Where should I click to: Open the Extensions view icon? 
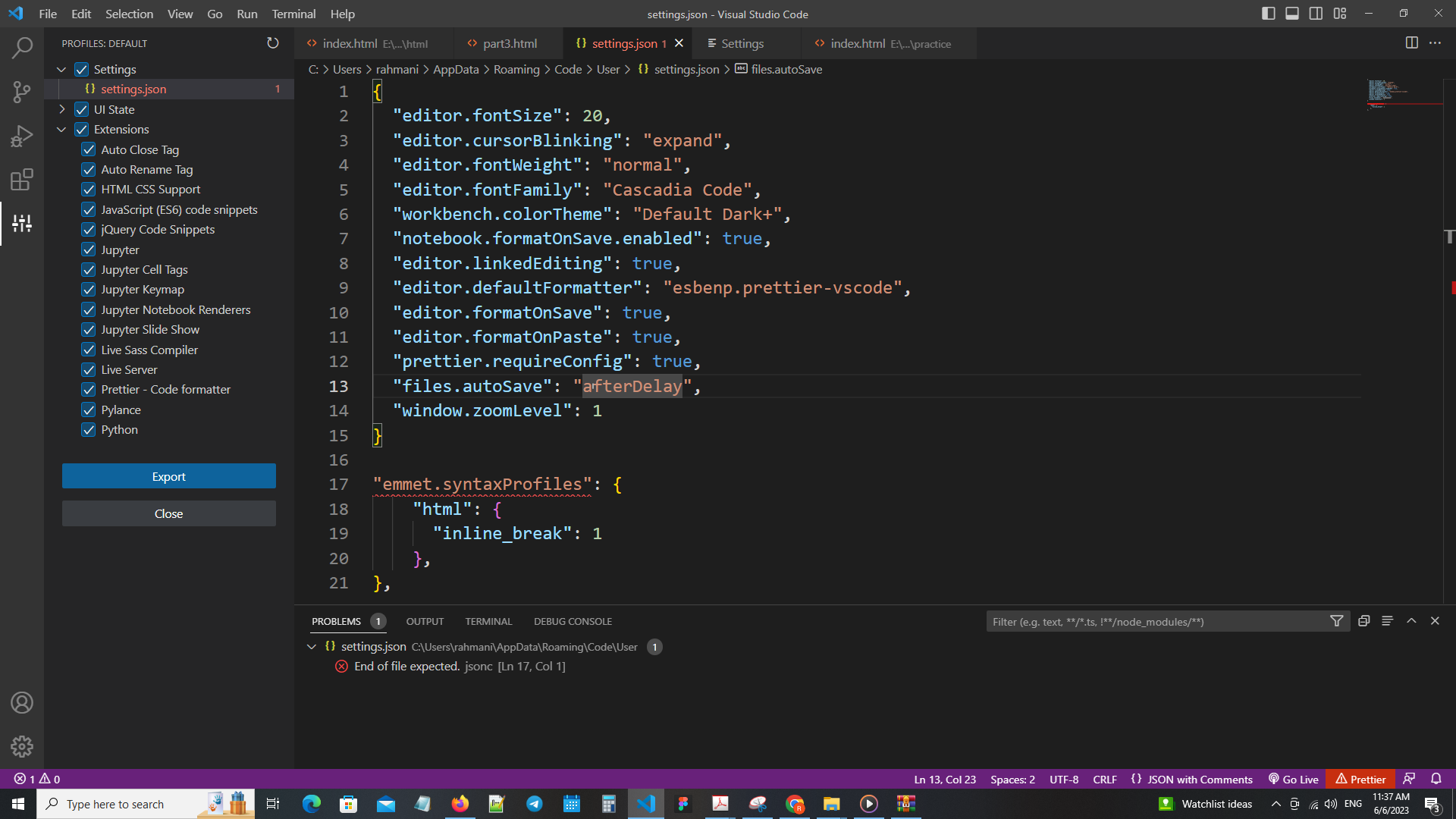[22, 179]
